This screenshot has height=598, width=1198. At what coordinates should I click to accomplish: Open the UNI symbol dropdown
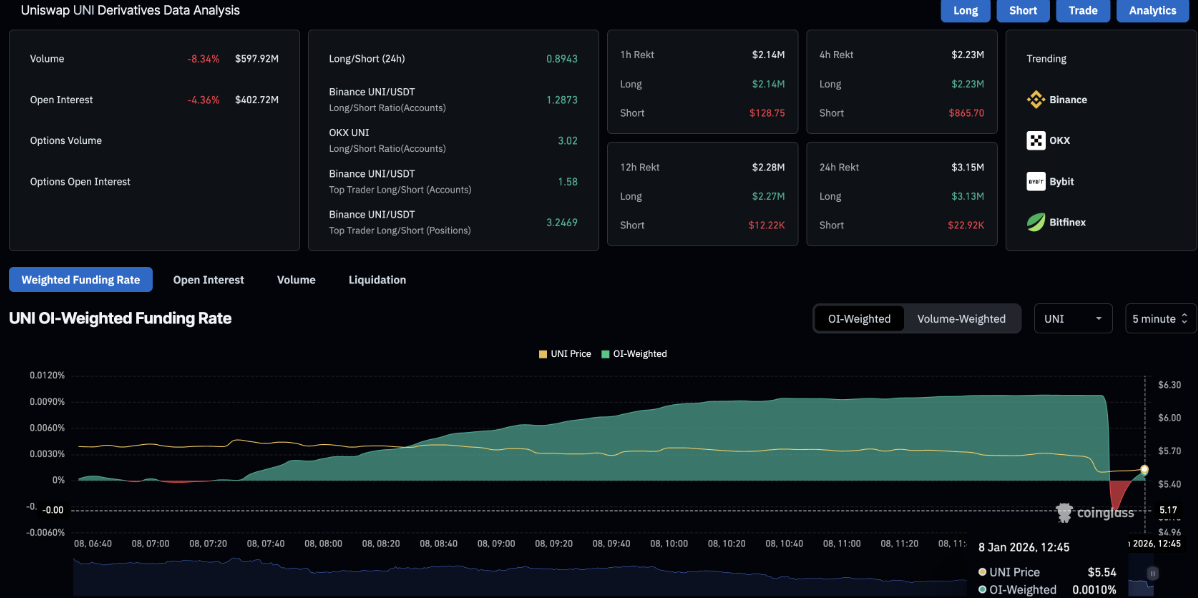pyautogui.click(x=1073, y=319)
